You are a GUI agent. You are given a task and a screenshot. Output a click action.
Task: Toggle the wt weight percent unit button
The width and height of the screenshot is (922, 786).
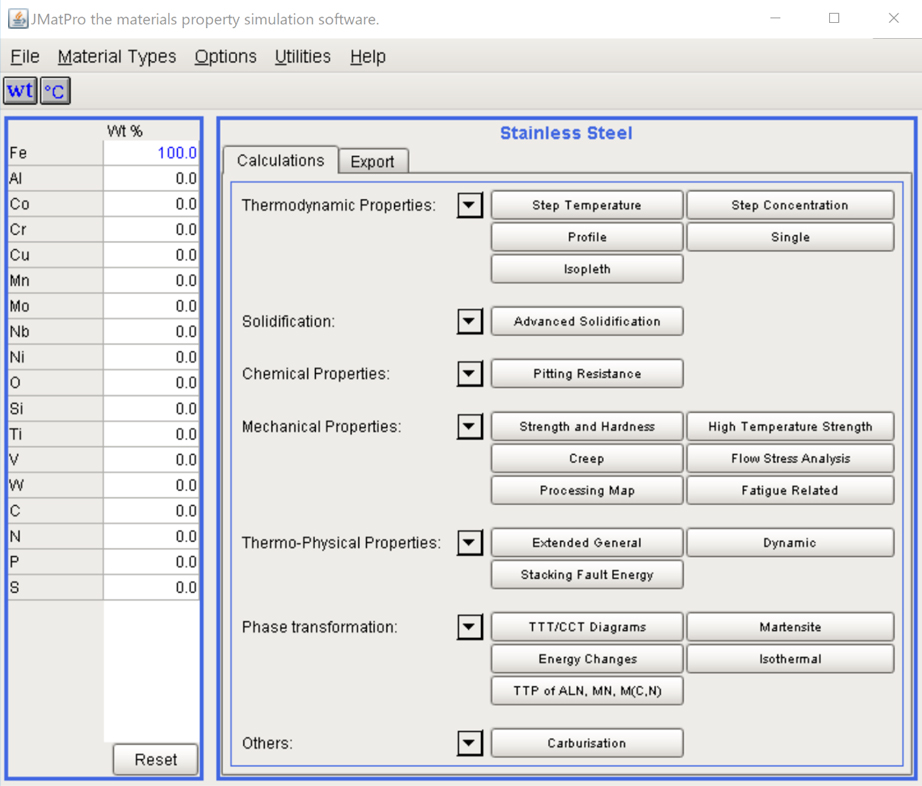21,91
